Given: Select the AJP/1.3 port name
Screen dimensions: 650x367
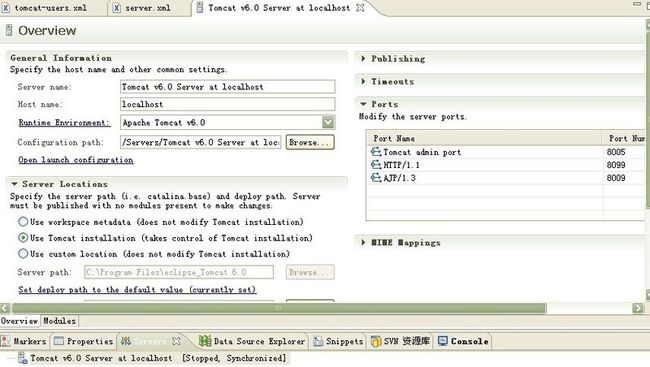Looking at the screenshot, I should [x=399, y=178].
